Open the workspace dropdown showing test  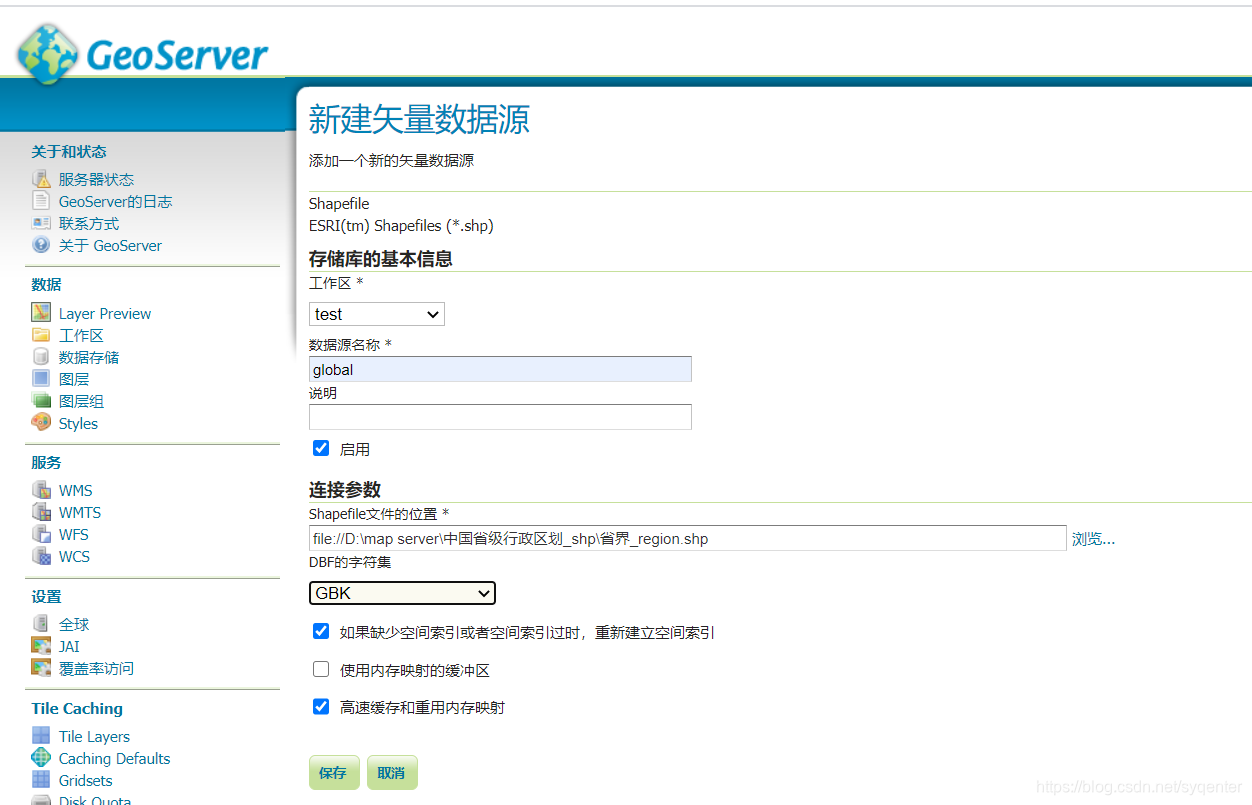(377, 314)
